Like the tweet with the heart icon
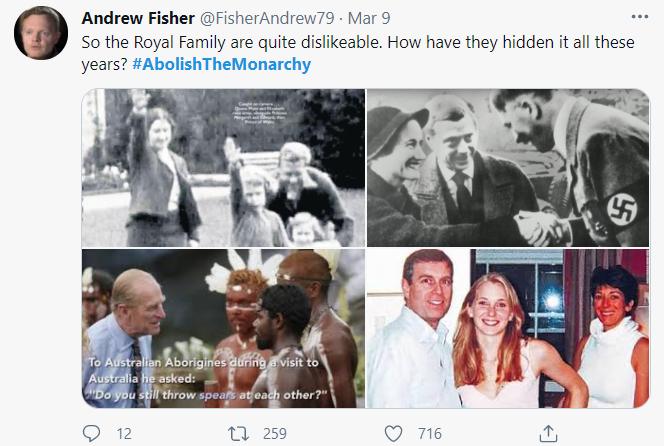This screenshot has height=446, width=664. pyautogui.click(x=395, y=433)
